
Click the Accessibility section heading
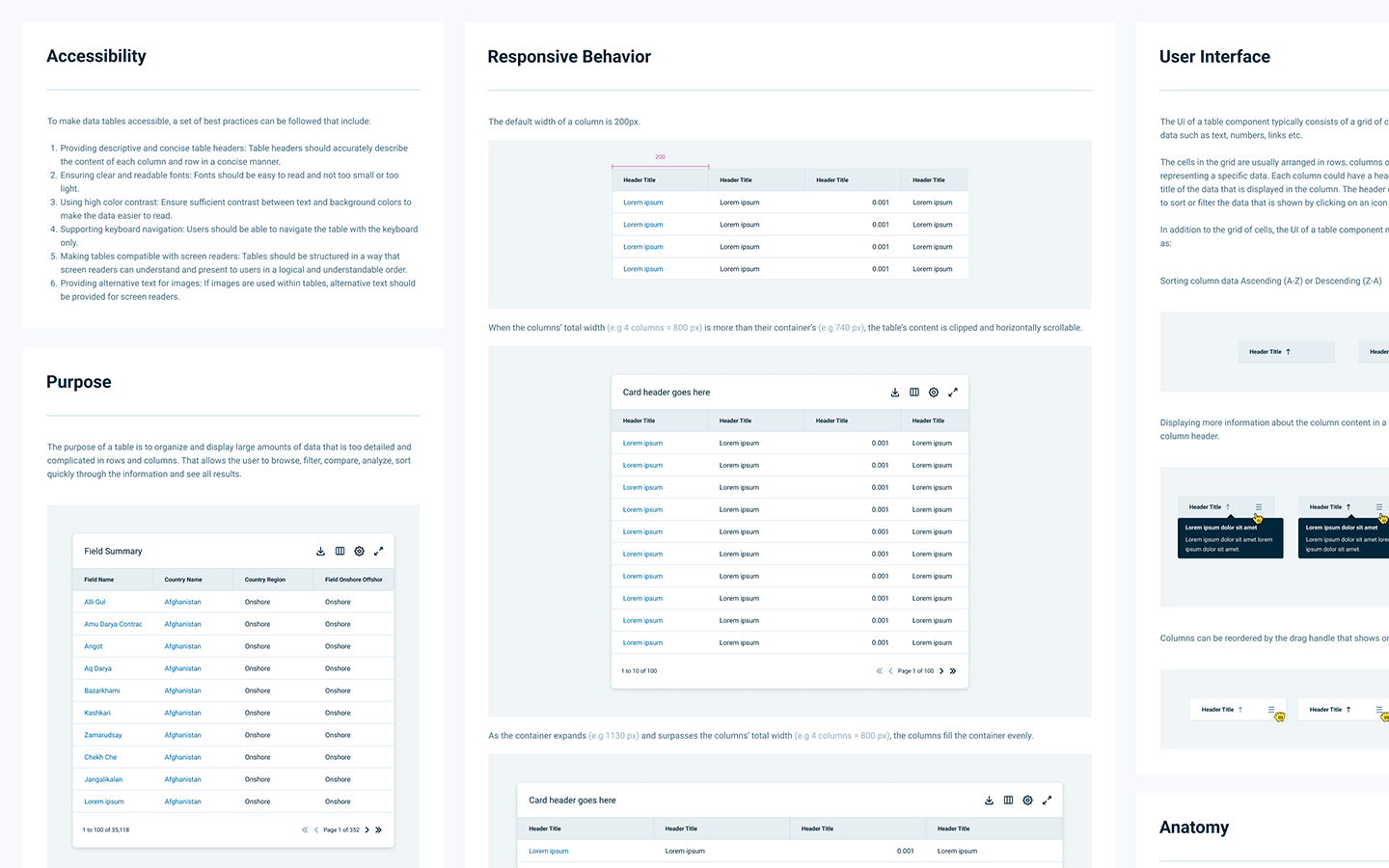point(96,56)
